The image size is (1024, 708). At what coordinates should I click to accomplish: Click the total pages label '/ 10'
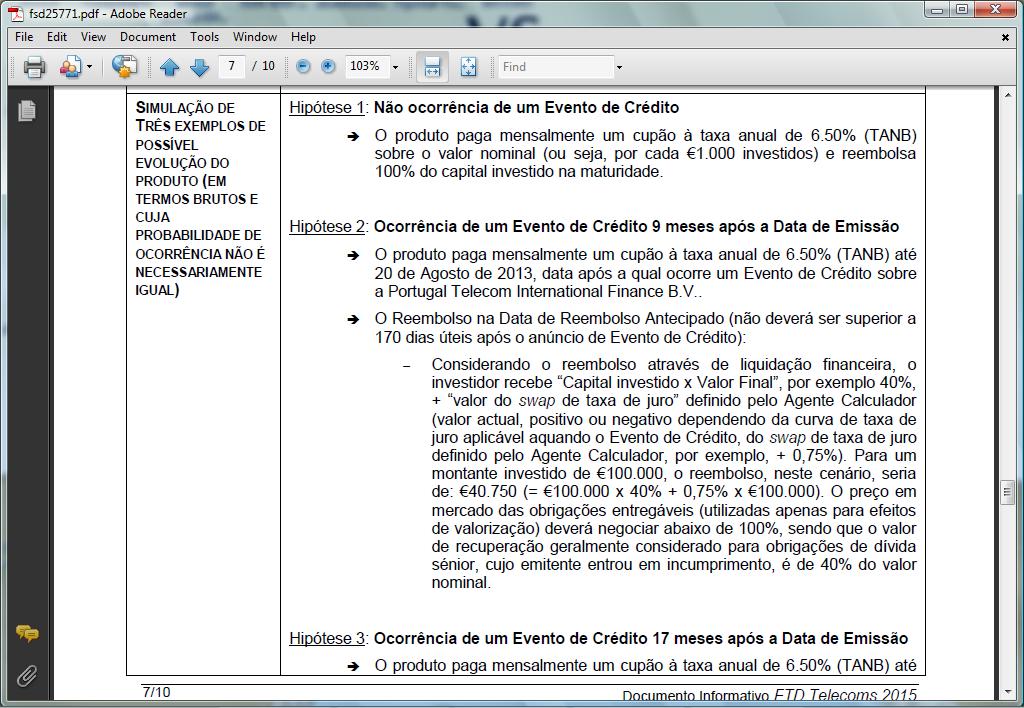[264, 66]
